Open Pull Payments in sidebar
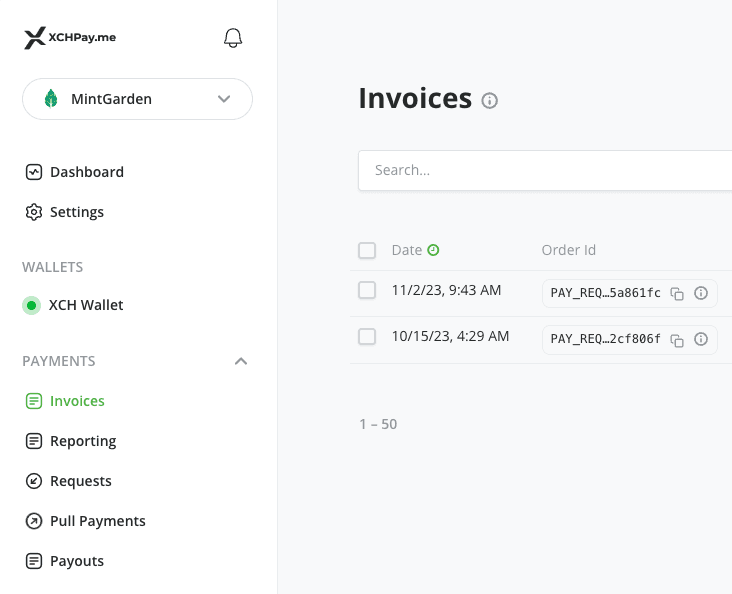732x594 pixels. 97,521
